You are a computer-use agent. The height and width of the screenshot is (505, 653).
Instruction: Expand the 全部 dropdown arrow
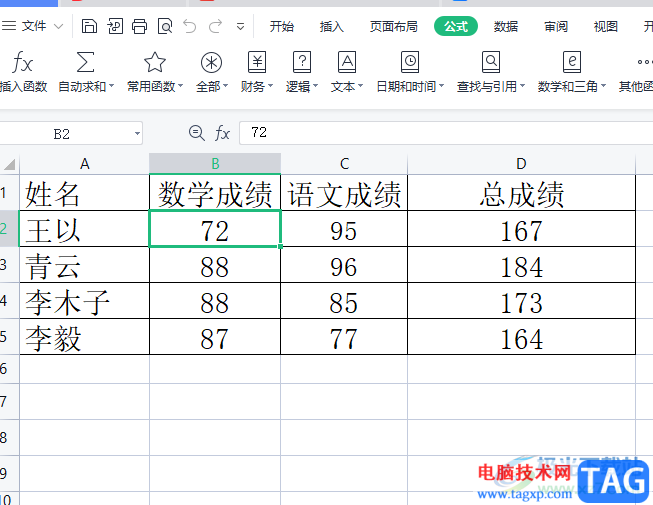pyautogui.click(x=225, y=86)
